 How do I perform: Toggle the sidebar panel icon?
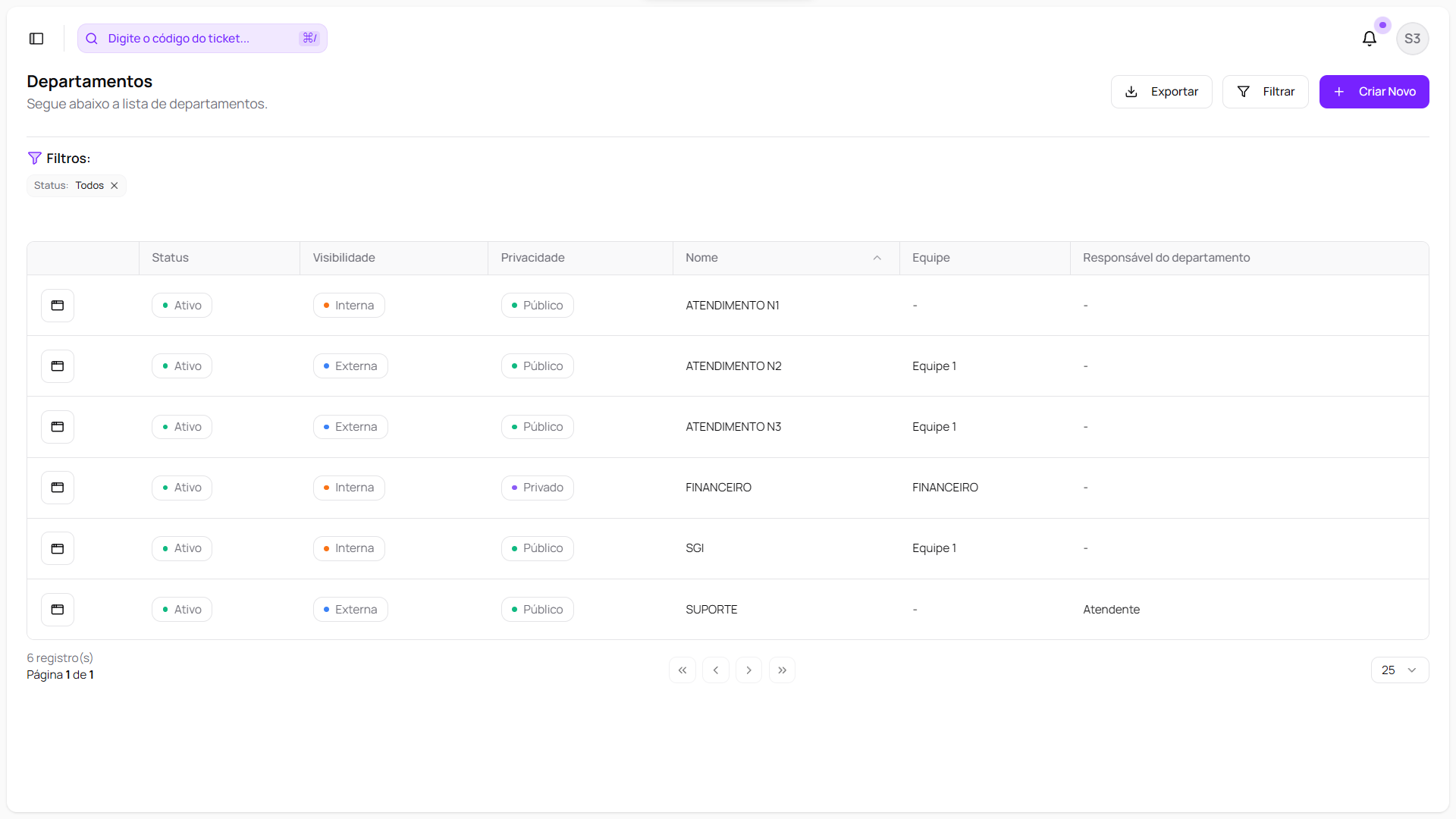pyautogui.click(x=36, y=39)
